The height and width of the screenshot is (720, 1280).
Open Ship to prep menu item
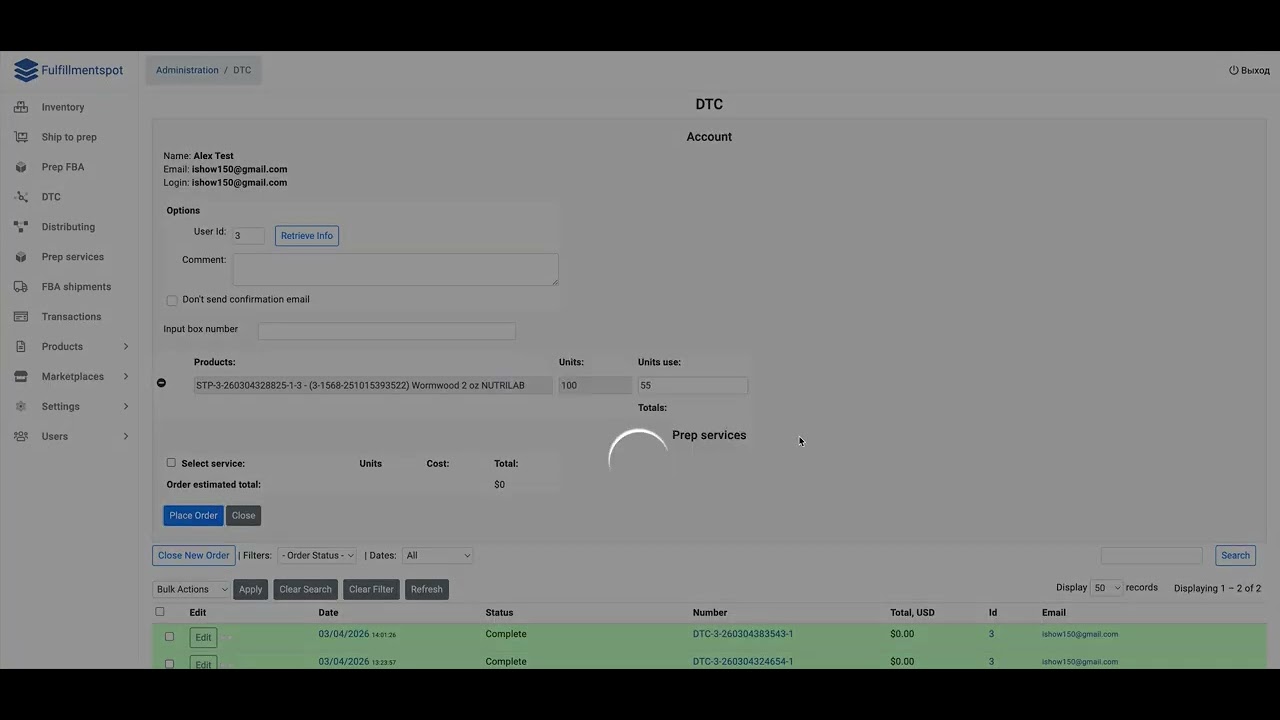69,137
